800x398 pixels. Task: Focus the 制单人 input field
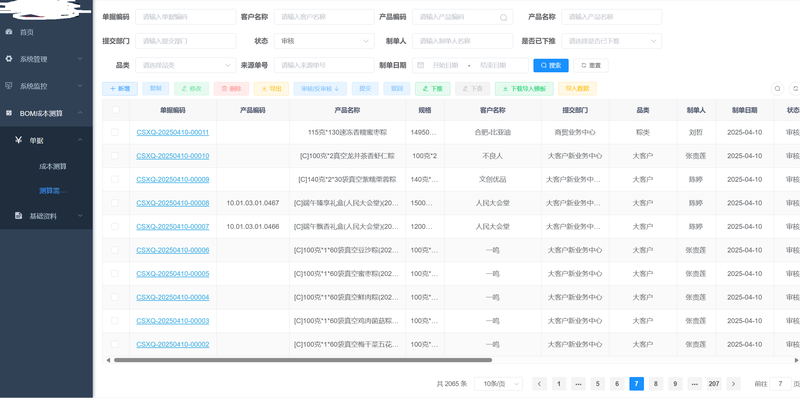(x=462, y=41)
